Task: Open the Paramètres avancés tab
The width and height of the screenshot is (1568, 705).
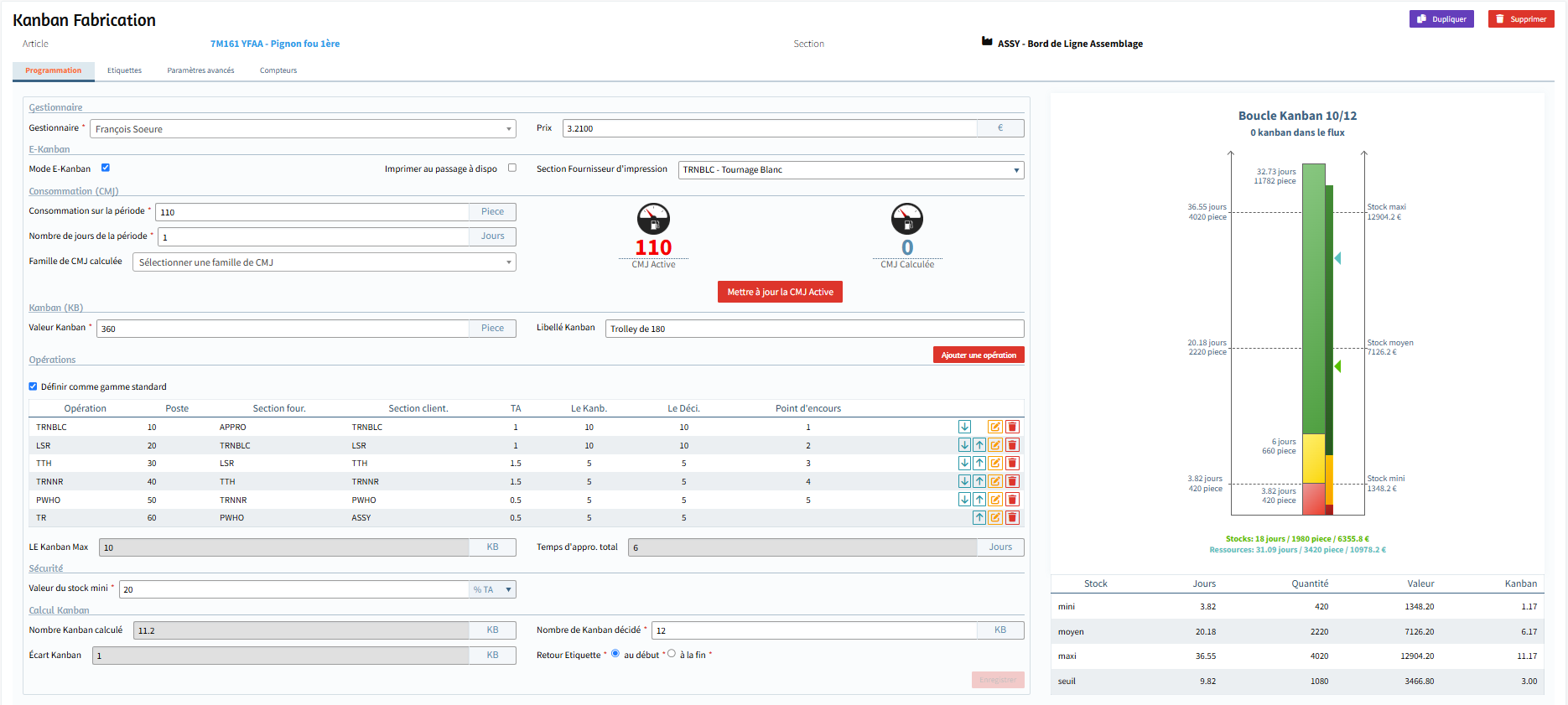Action: 200,70
